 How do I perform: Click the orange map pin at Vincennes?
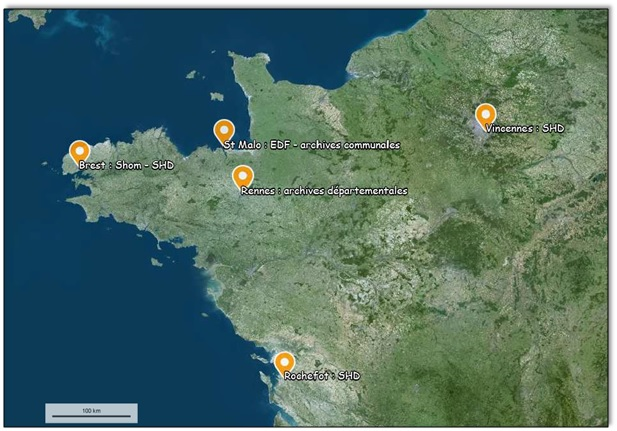[486, 117]
